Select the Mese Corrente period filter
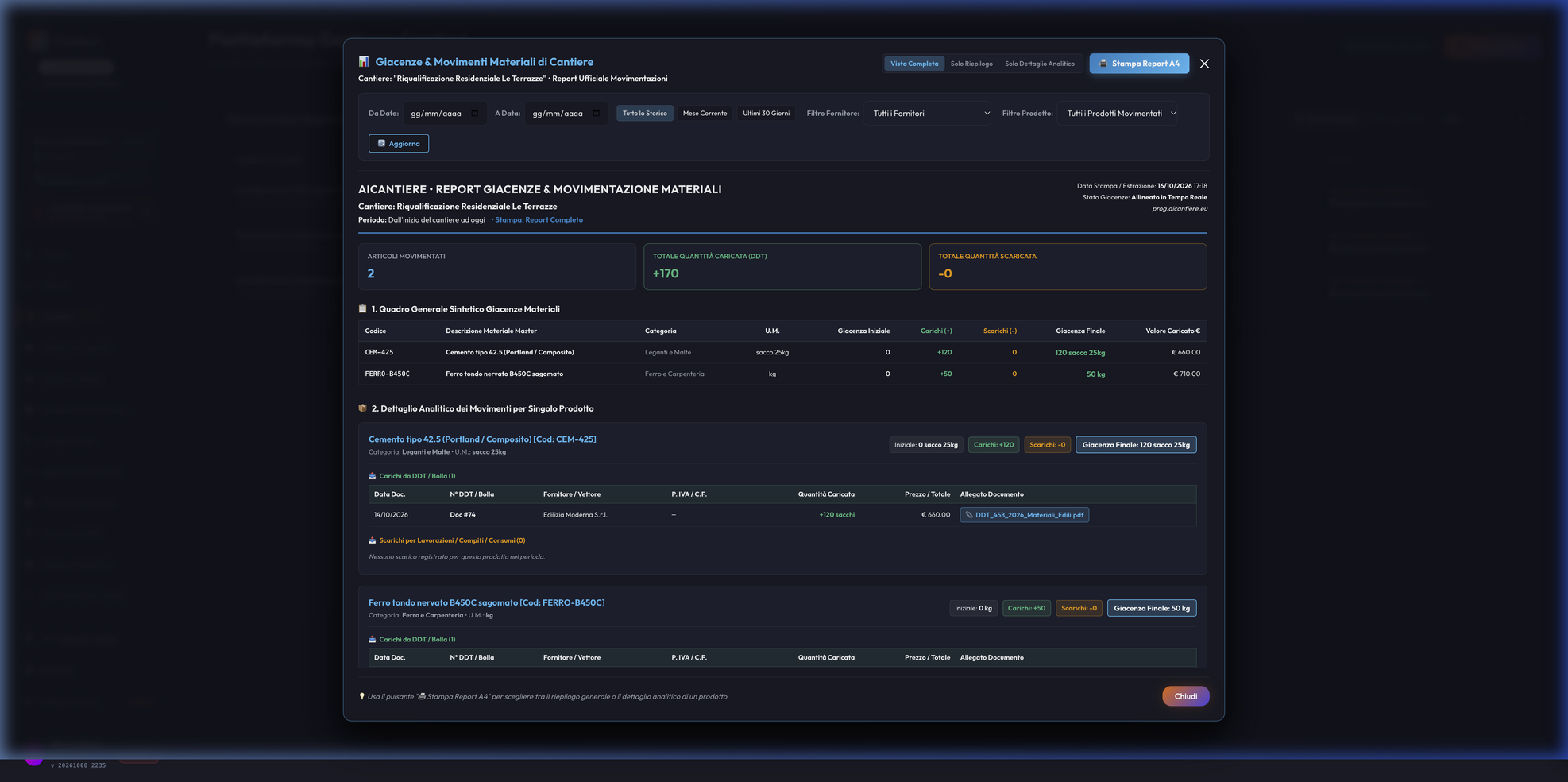Image resolution: width=1568 pixels, height=782 pixels. click(x=705, y=114)
